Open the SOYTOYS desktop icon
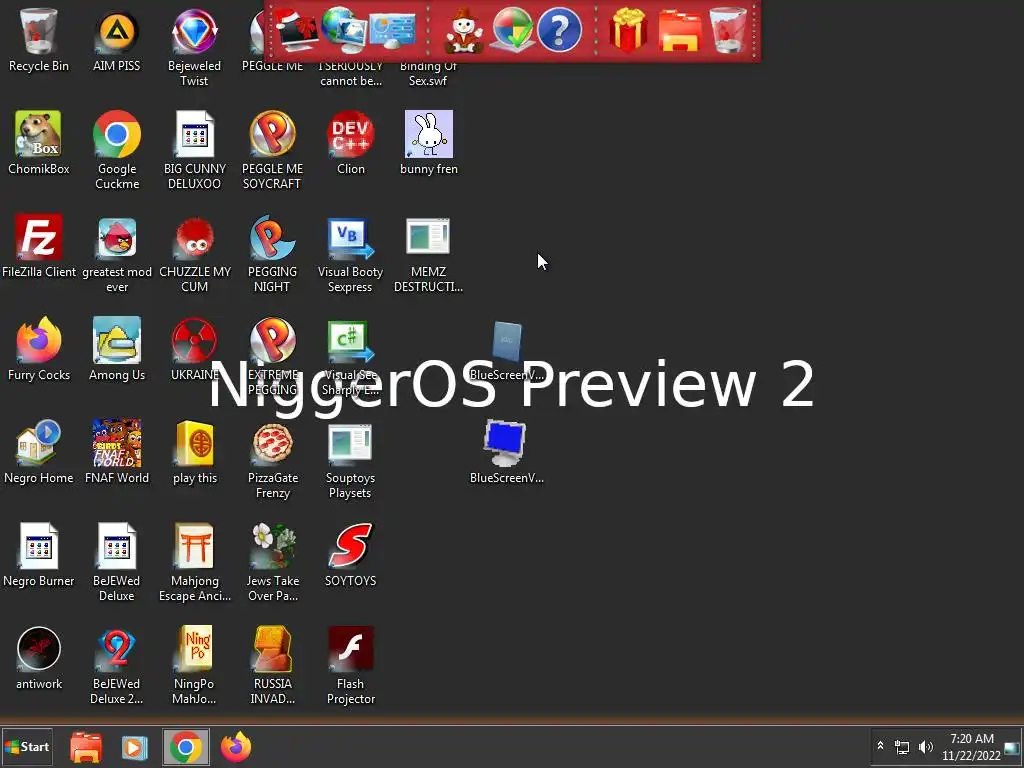Viewport: 1024px width, 768px height. [x=351, y=555]
